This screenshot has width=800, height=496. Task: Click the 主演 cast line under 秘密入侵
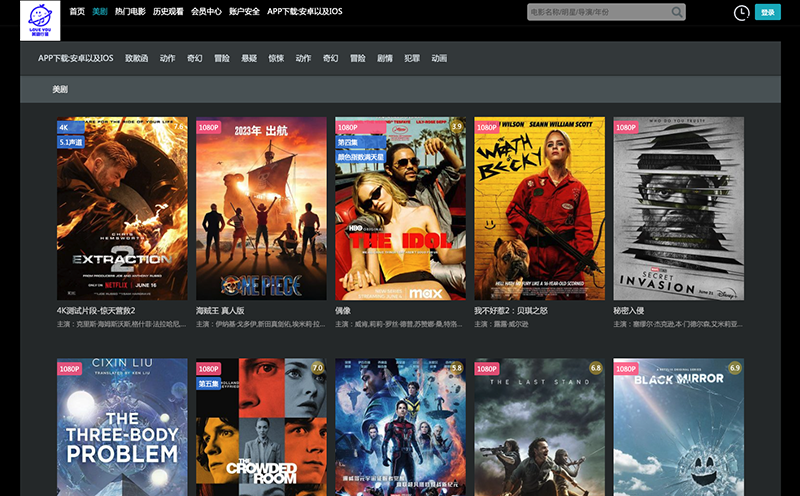[678, 324]
